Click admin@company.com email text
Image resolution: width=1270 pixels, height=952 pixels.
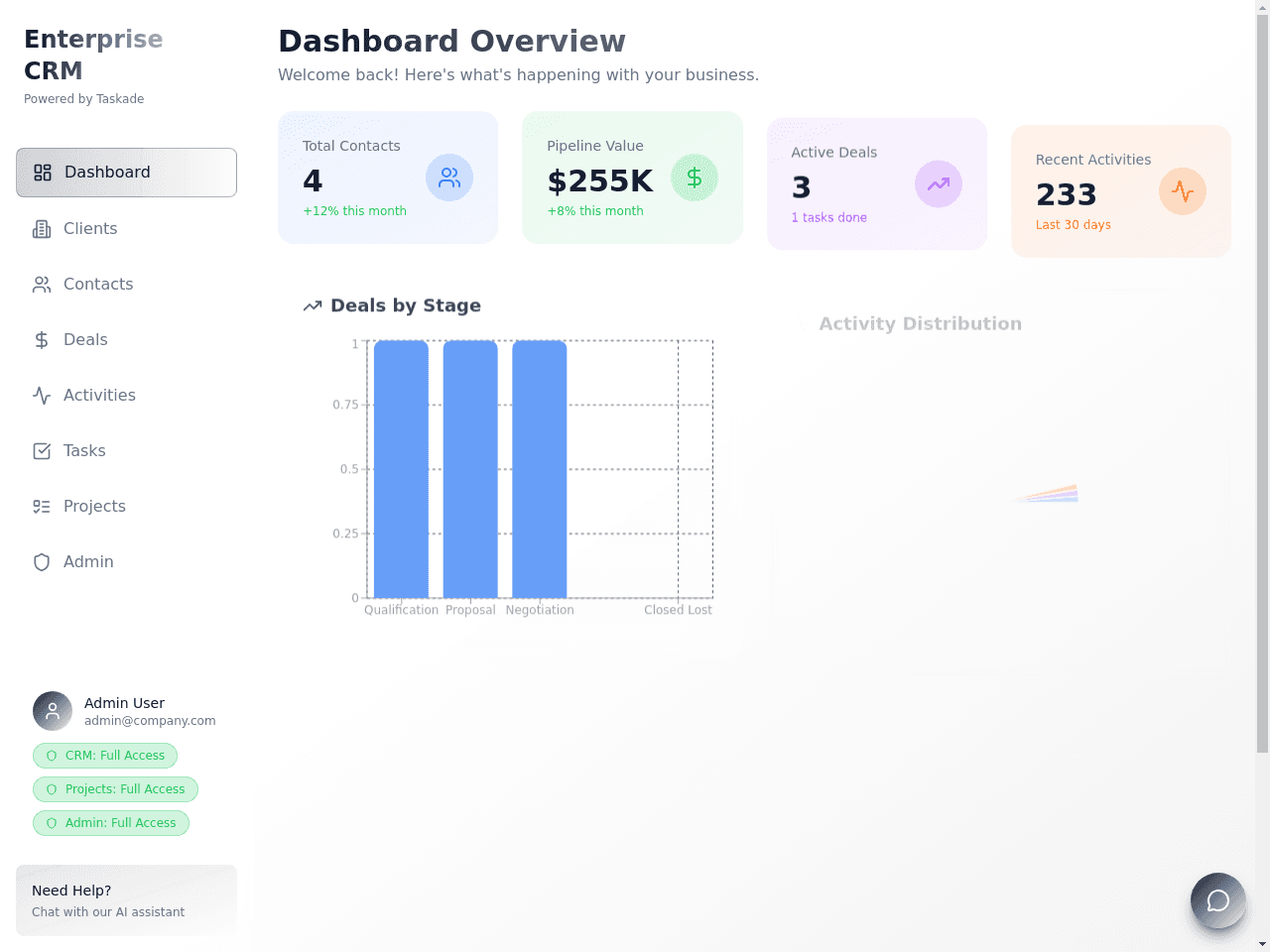coord(150,721)
